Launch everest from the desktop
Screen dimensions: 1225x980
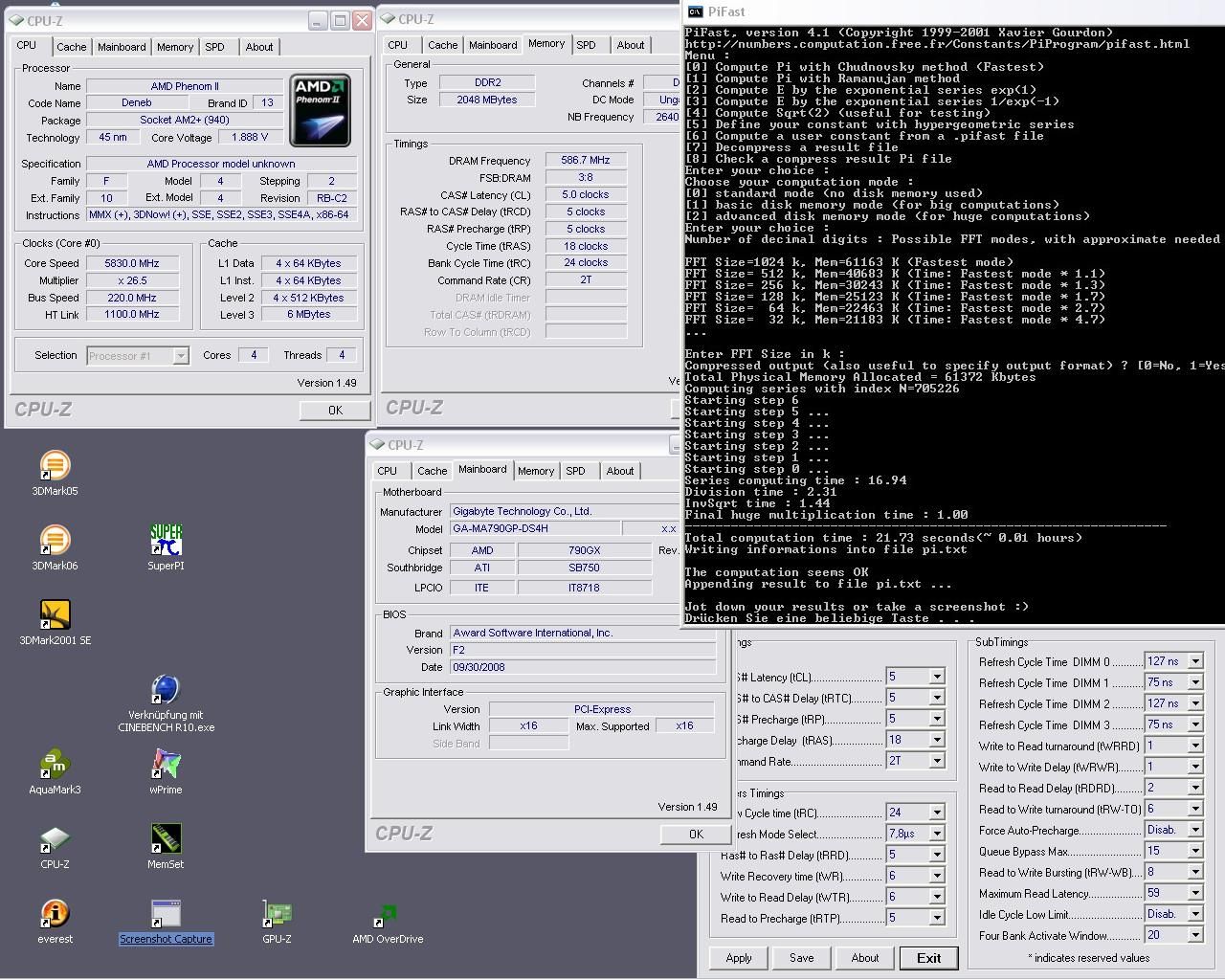click(55, 921)
